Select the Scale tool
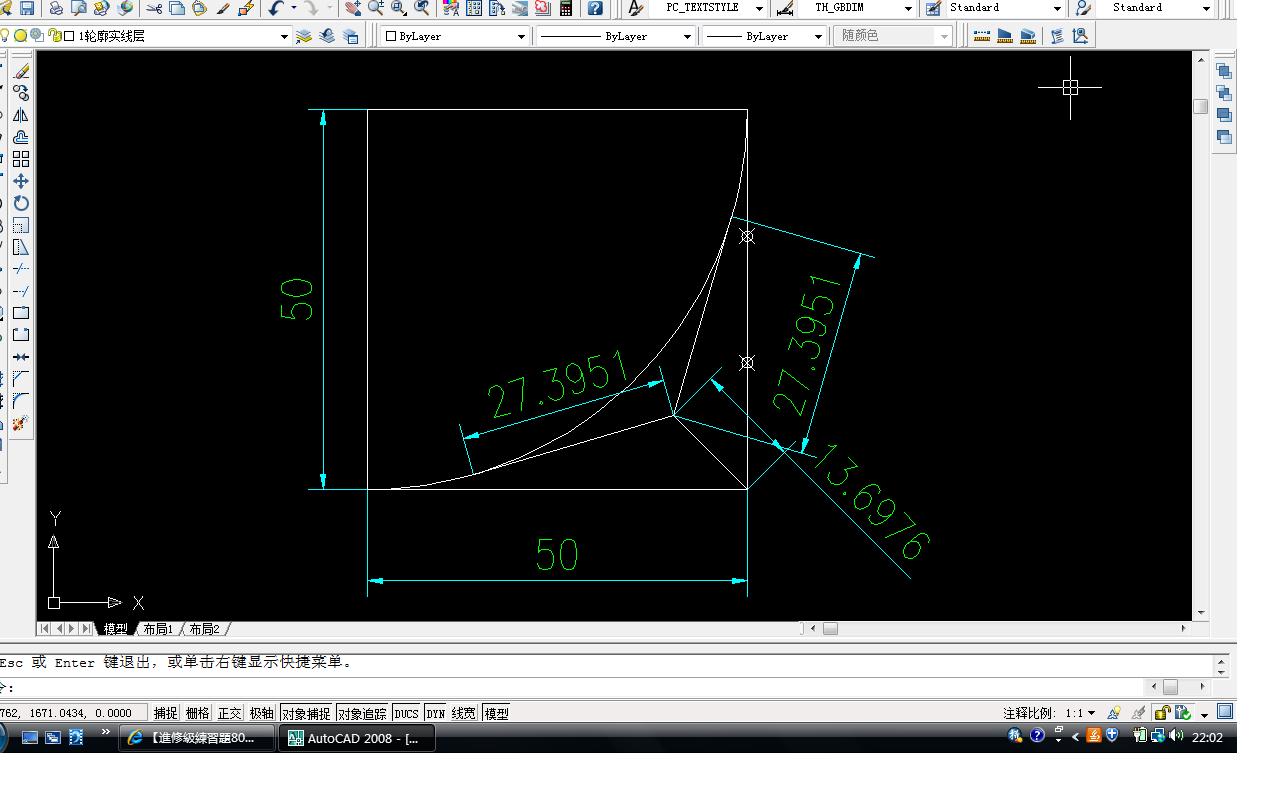 [x=20, y=225]
